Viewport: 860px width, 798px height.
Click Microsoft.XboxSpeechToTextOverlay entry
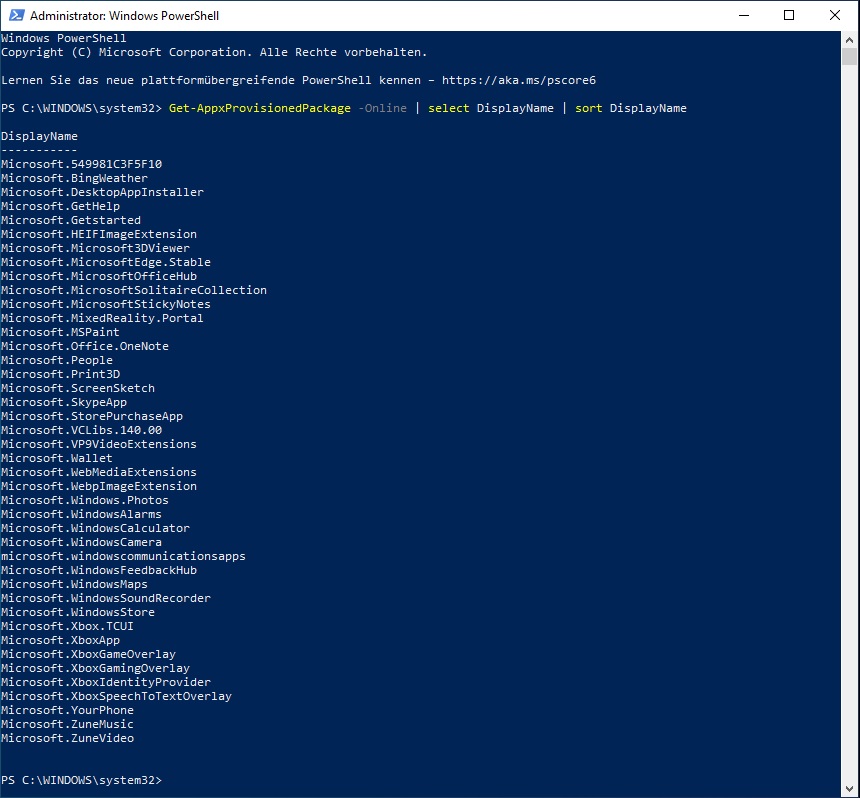(116, 695)
